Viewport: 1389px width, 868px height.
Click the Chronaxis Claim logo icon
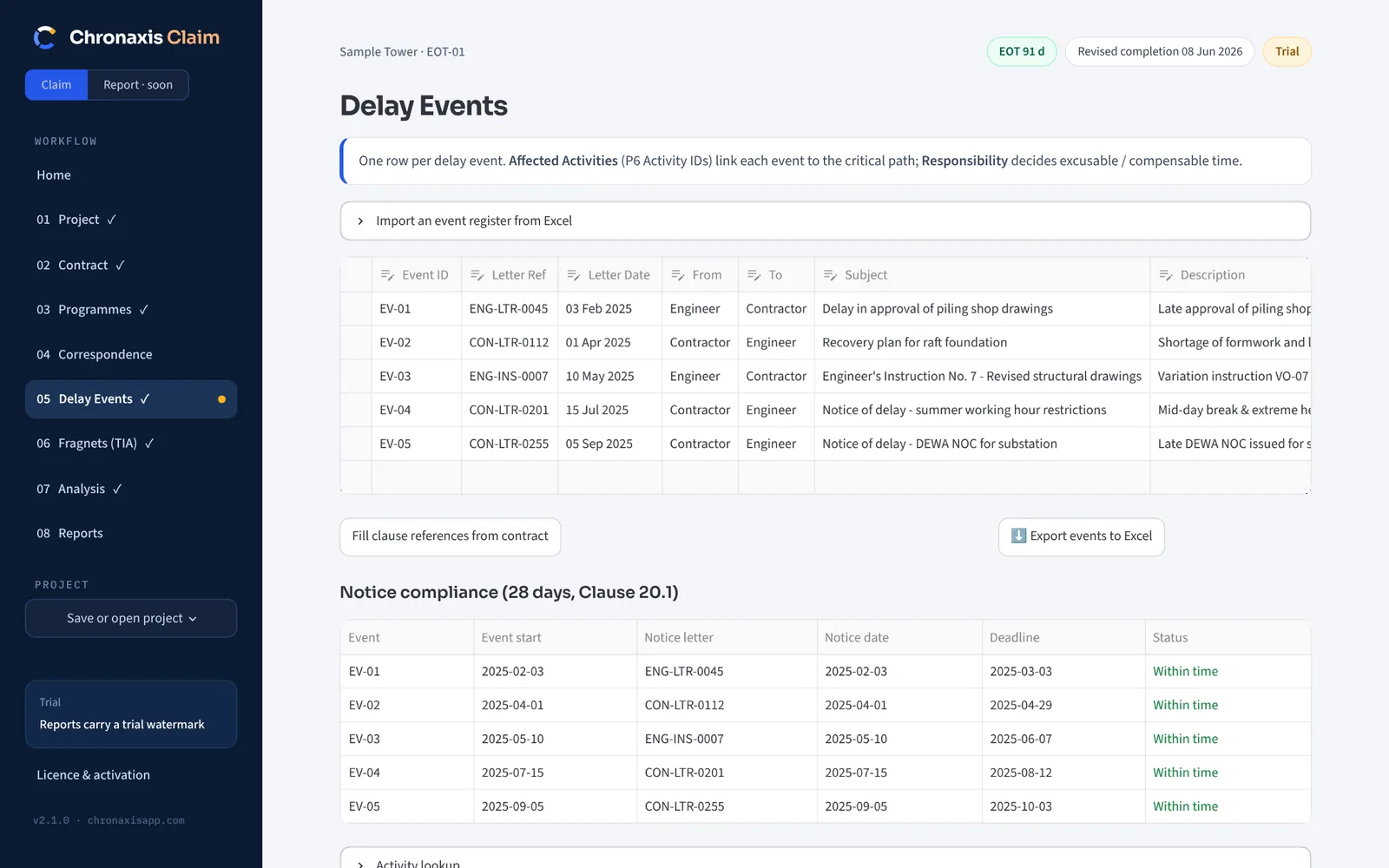[44, 37]
